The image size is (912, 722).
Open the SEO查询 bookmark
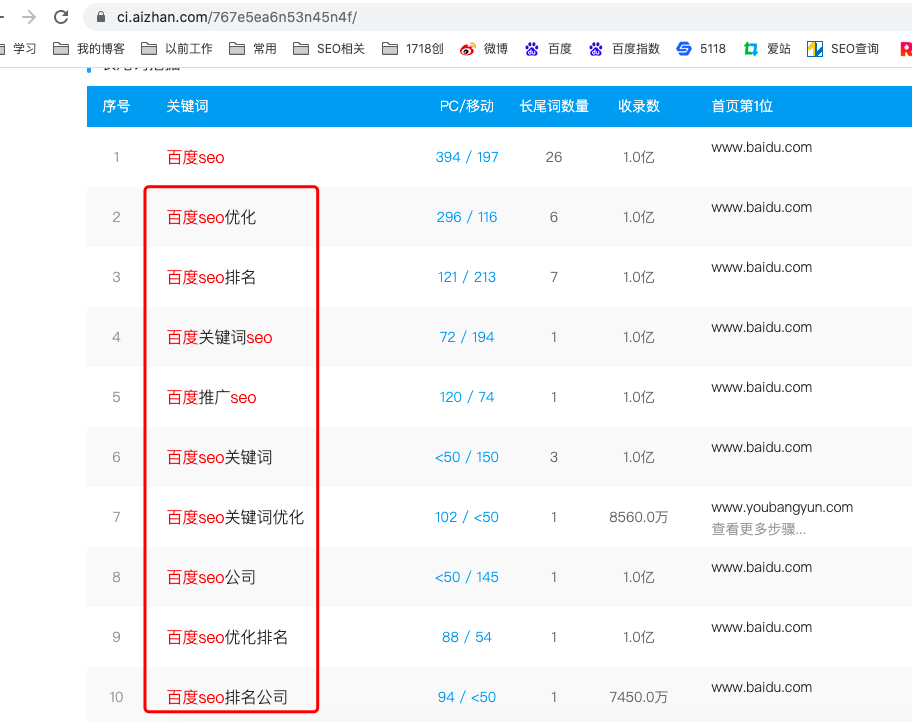(x=849, y=48)
